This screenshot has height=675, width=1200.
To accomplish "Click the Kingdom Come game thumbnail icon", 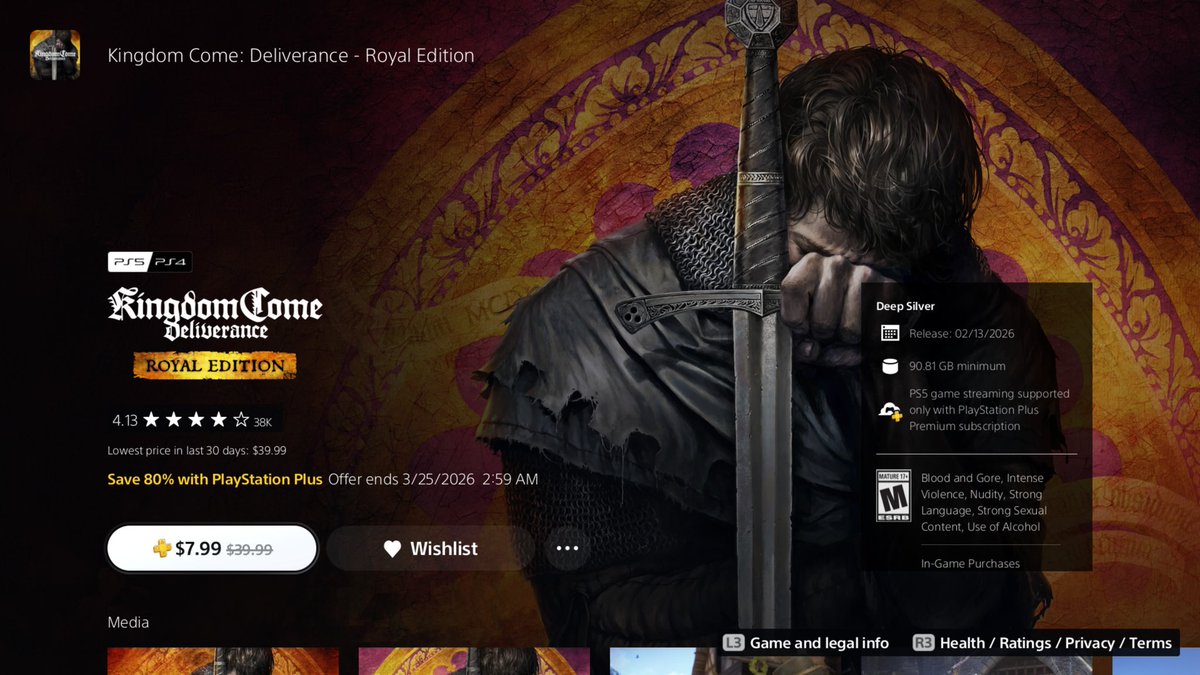I will pos(55,55).
